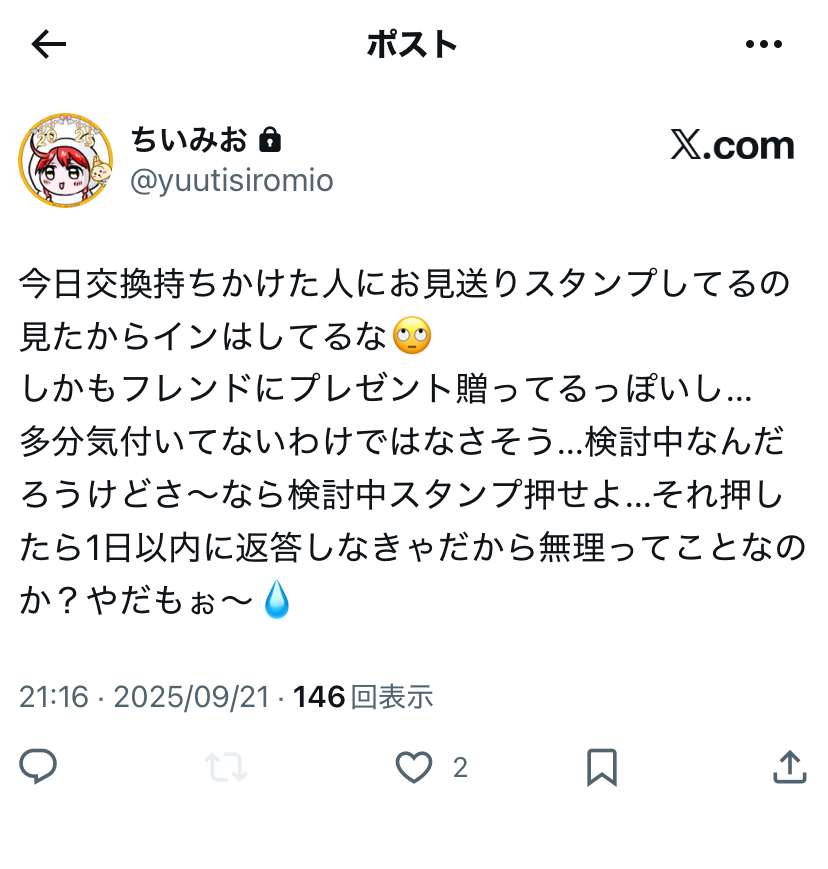The width and height of the screenshot is (828, 869).
Task: Open the 146 回表示 view count
Action: [363, 697]
